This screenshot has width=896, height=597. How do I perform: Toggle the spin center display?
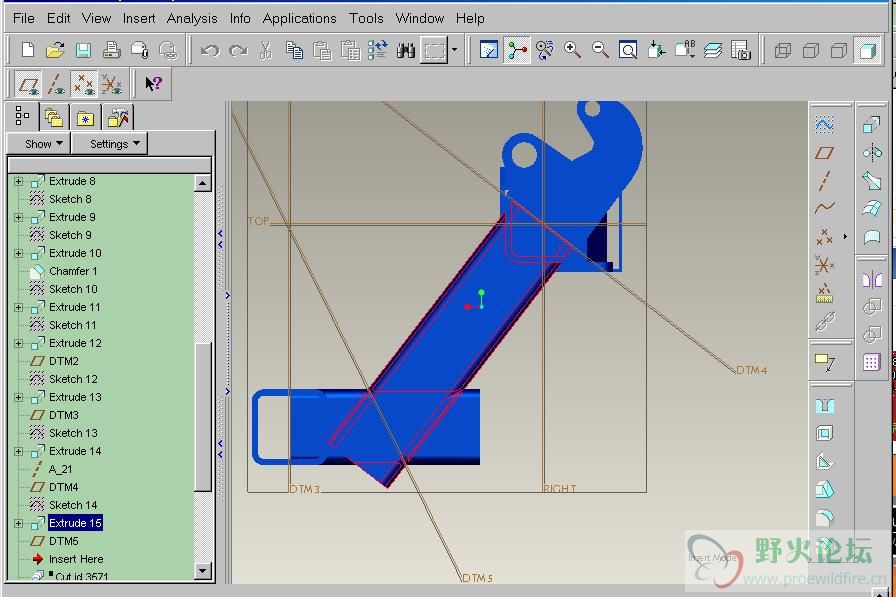517,50
